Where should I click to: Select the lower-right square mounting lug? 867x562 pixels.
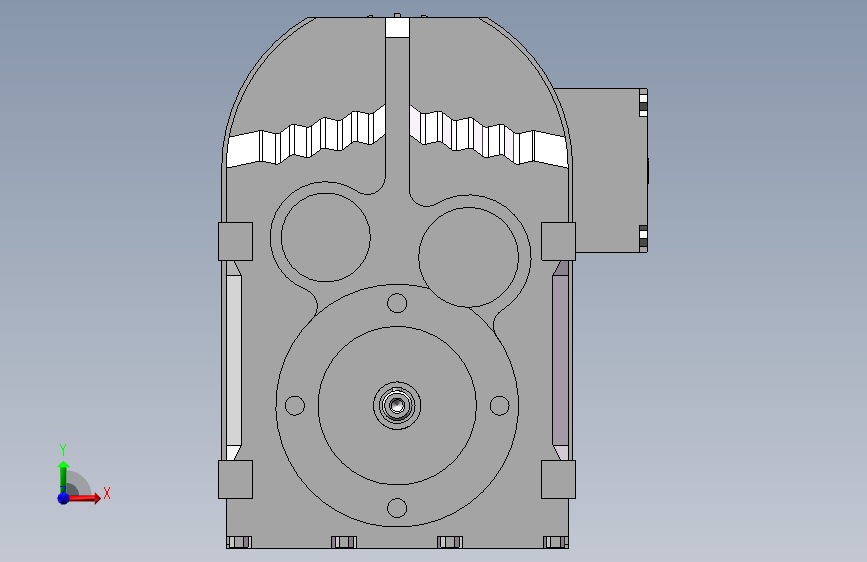pyautogui.click(x=558, y=480)
